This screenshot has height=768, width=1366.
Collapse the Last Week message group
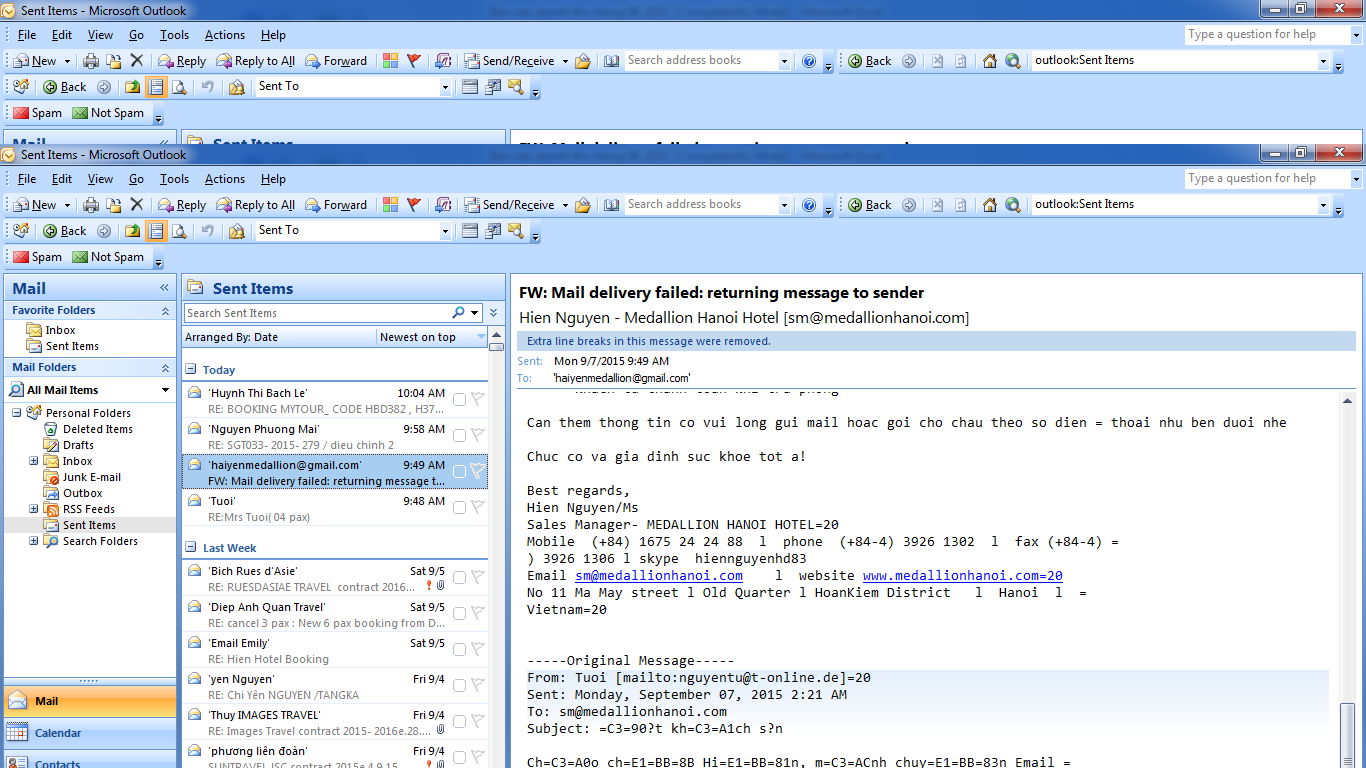(x=191, y=547)
